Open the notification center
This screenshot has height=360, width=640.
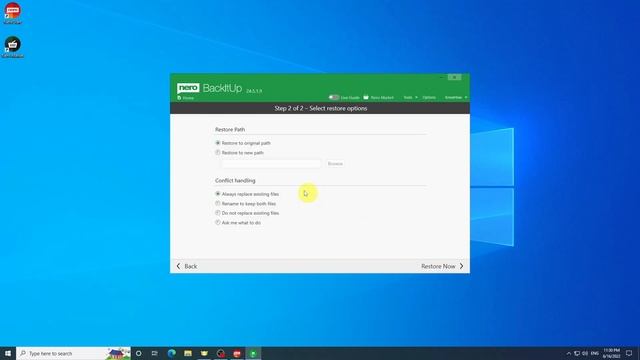629,353
